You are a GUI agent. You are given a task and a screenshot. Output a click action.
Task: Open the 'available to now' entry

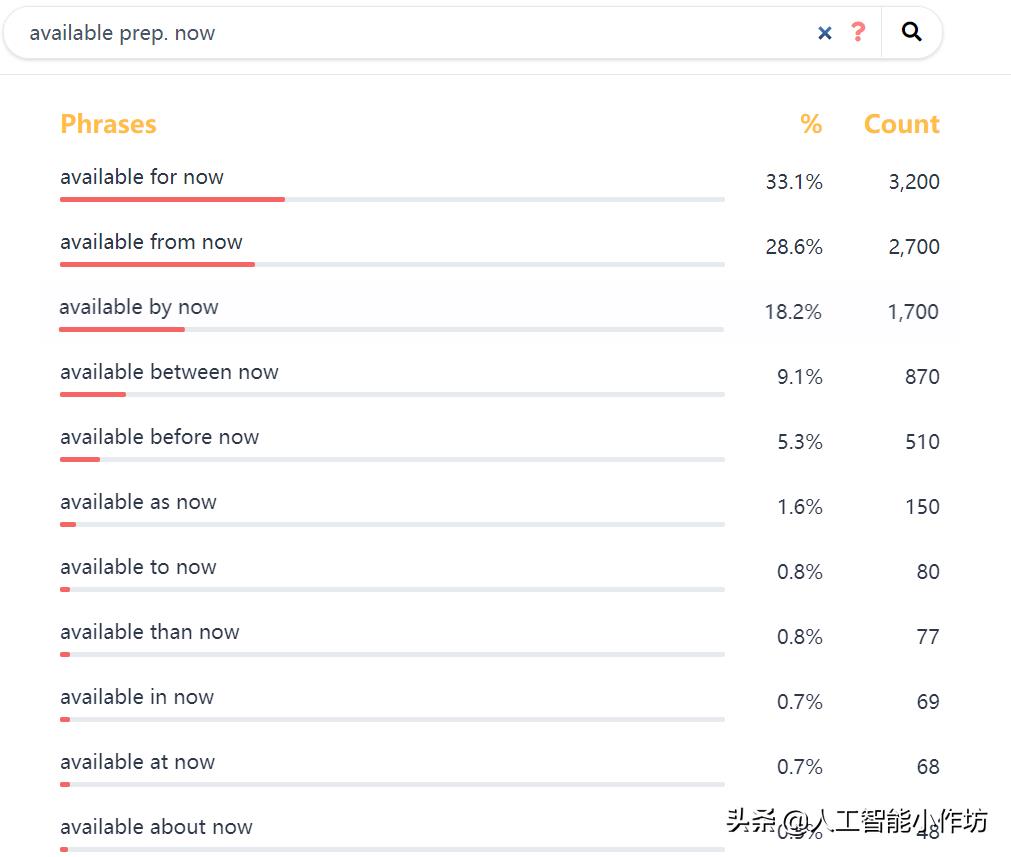click(x=138, y=567)
